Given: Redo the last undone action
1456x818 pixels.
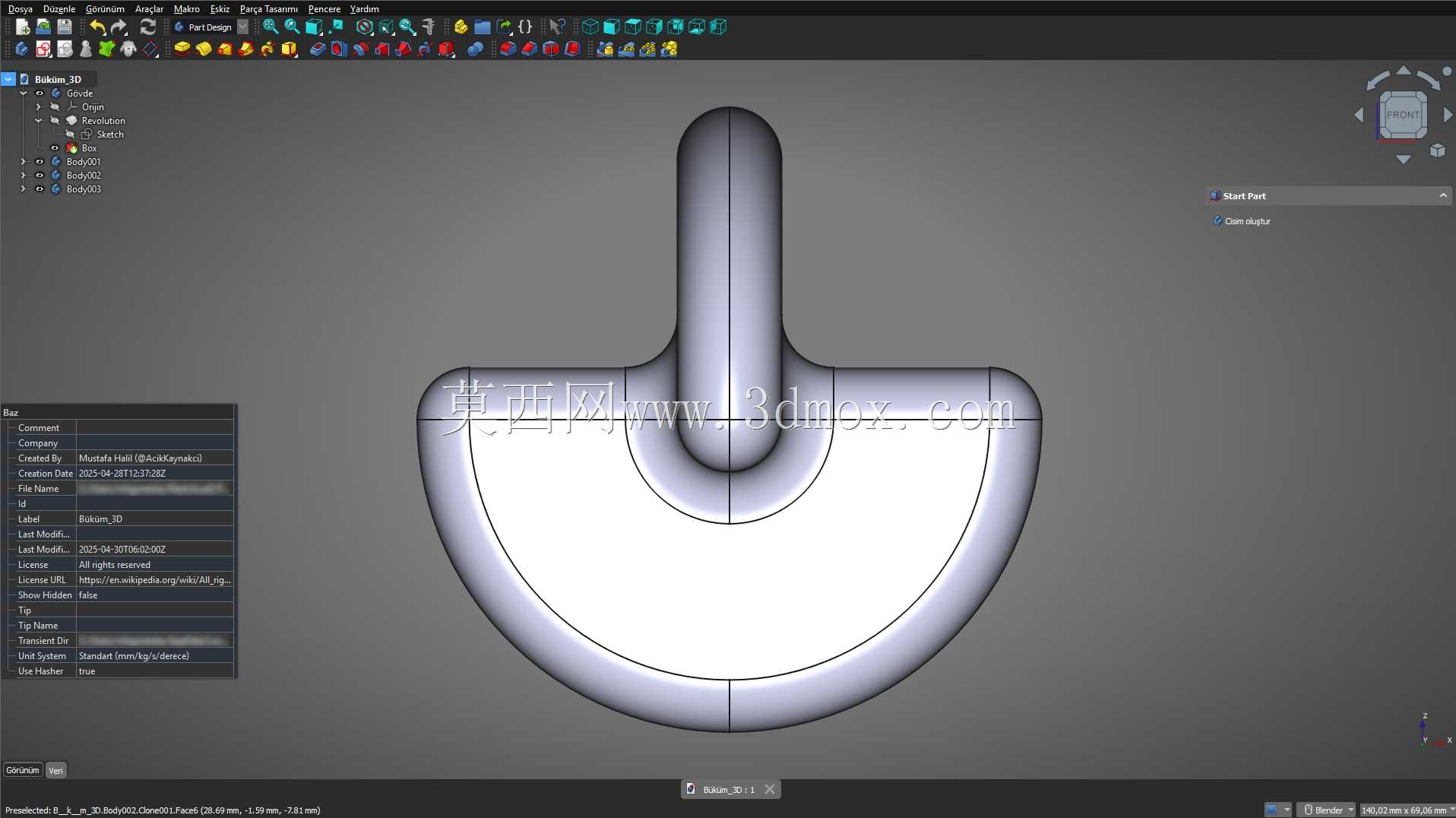Looking at the screenshot, I should [x=119, y=27].
